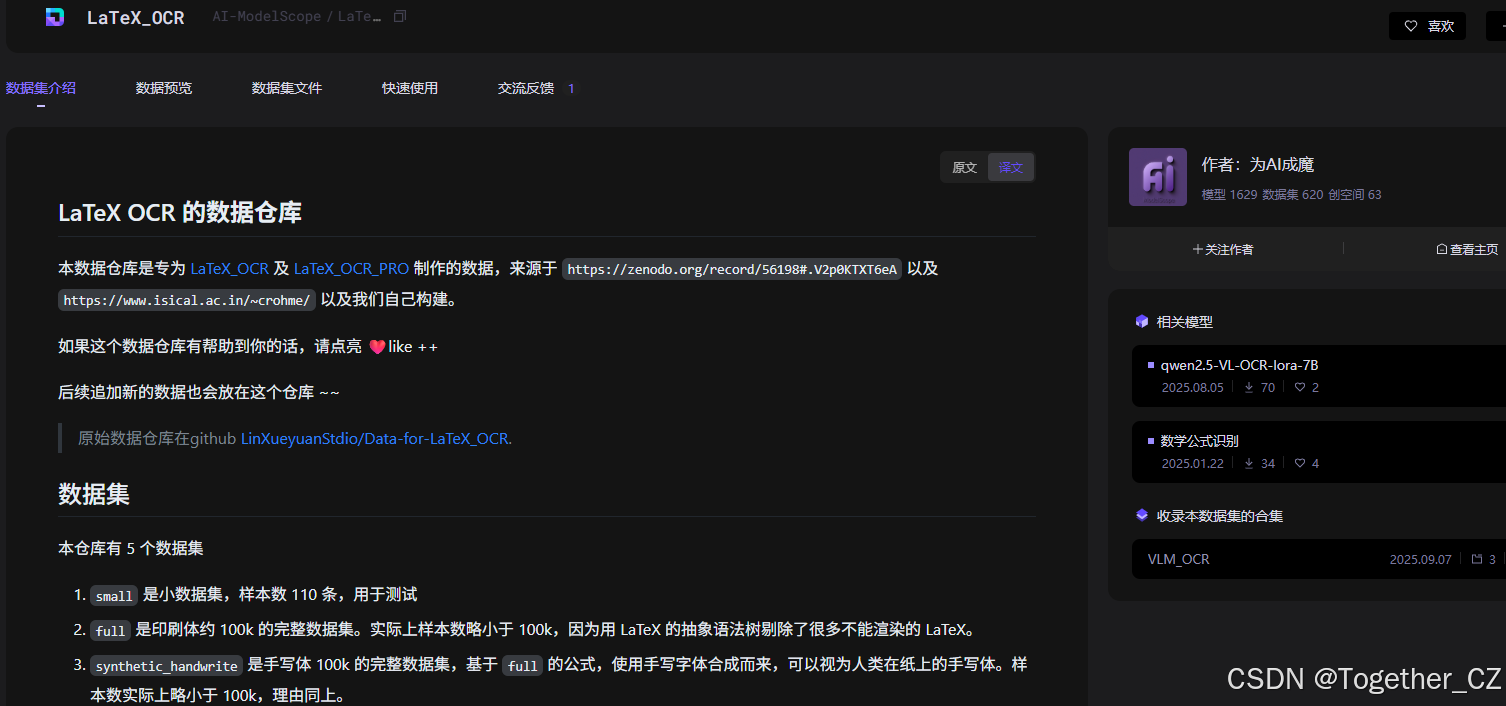Click the author avatar image
1506x706 pixels.
click(1157, 177)
